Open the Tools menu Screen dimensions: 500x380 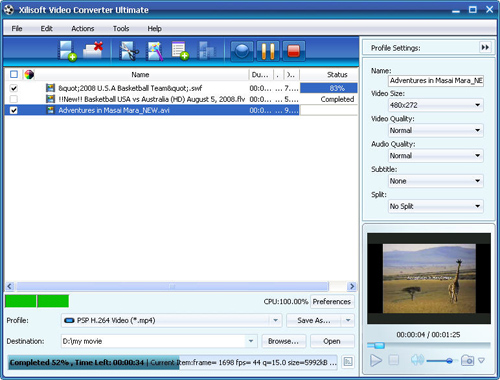click(121, 29)
